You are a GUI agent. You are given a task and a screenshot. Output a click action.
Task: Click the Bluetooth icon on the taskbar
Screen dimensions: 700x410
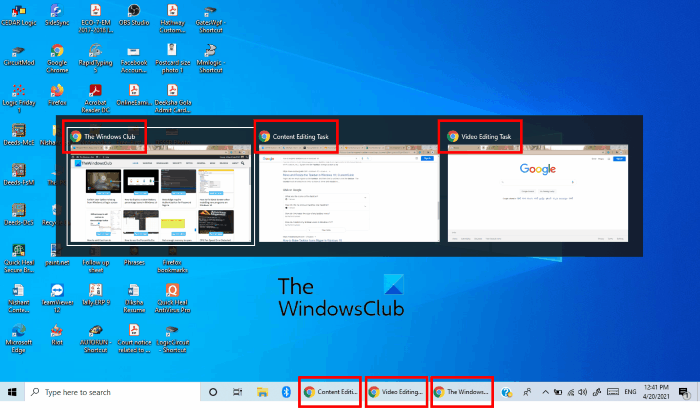(286, 392)
